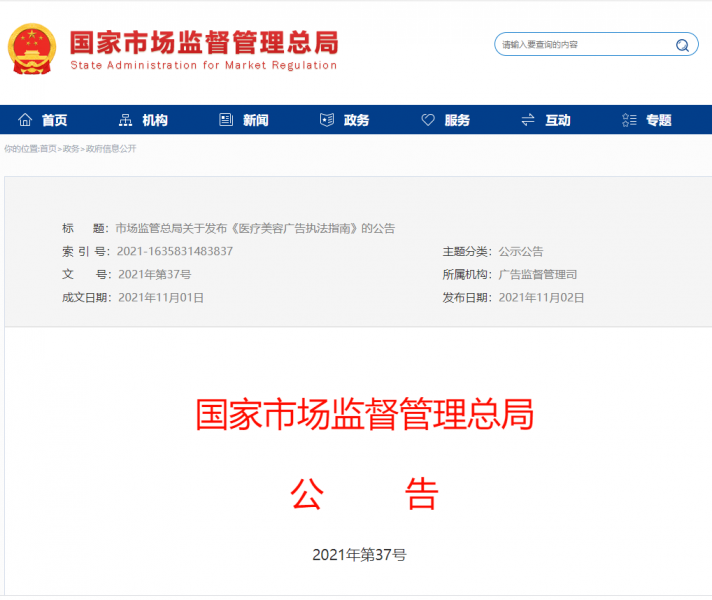The width and height of the screenshot is (712, 600).
Task: Open 政府信息公开 breadcrumb link
Action: click(111, 149)
